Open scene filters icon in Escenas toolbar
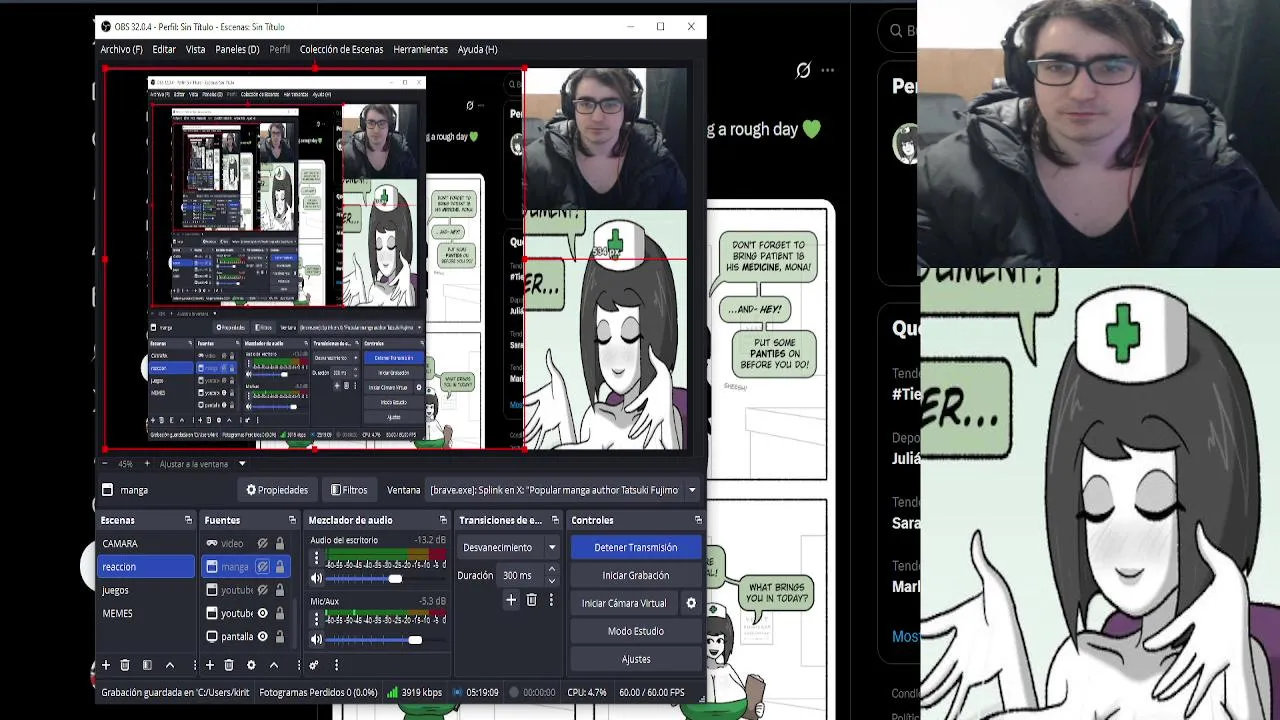The image size is (1280, 720). click(147, 665)
